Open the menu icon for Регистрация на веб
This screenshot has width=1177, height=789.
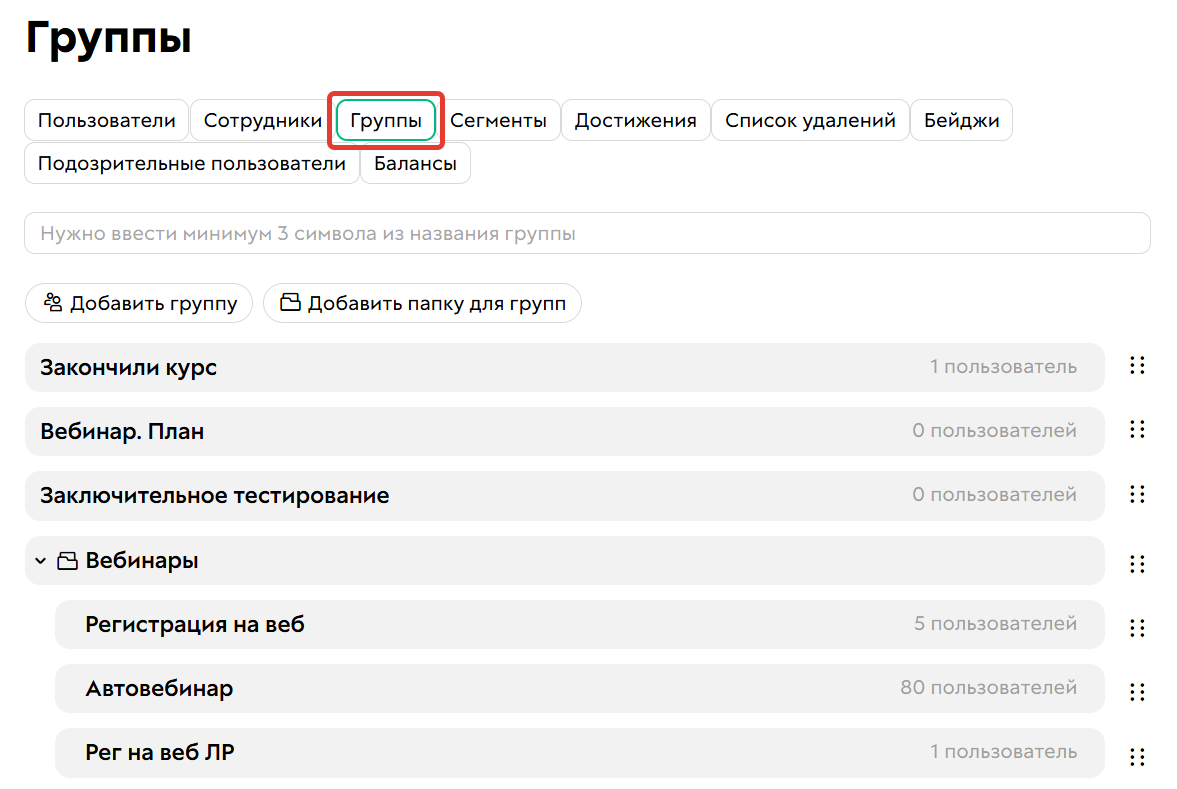1137,628
